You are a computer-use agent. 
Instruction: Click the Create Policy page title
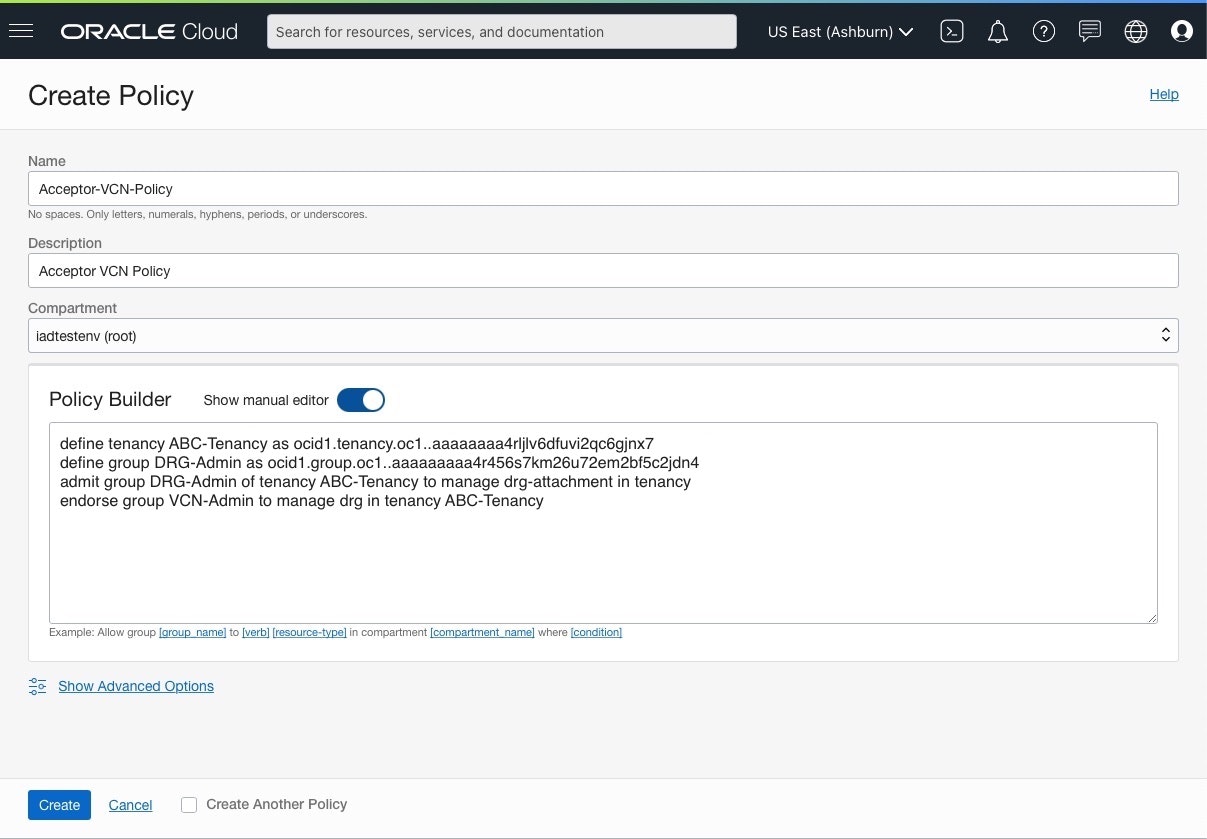[x=111, y=95]
